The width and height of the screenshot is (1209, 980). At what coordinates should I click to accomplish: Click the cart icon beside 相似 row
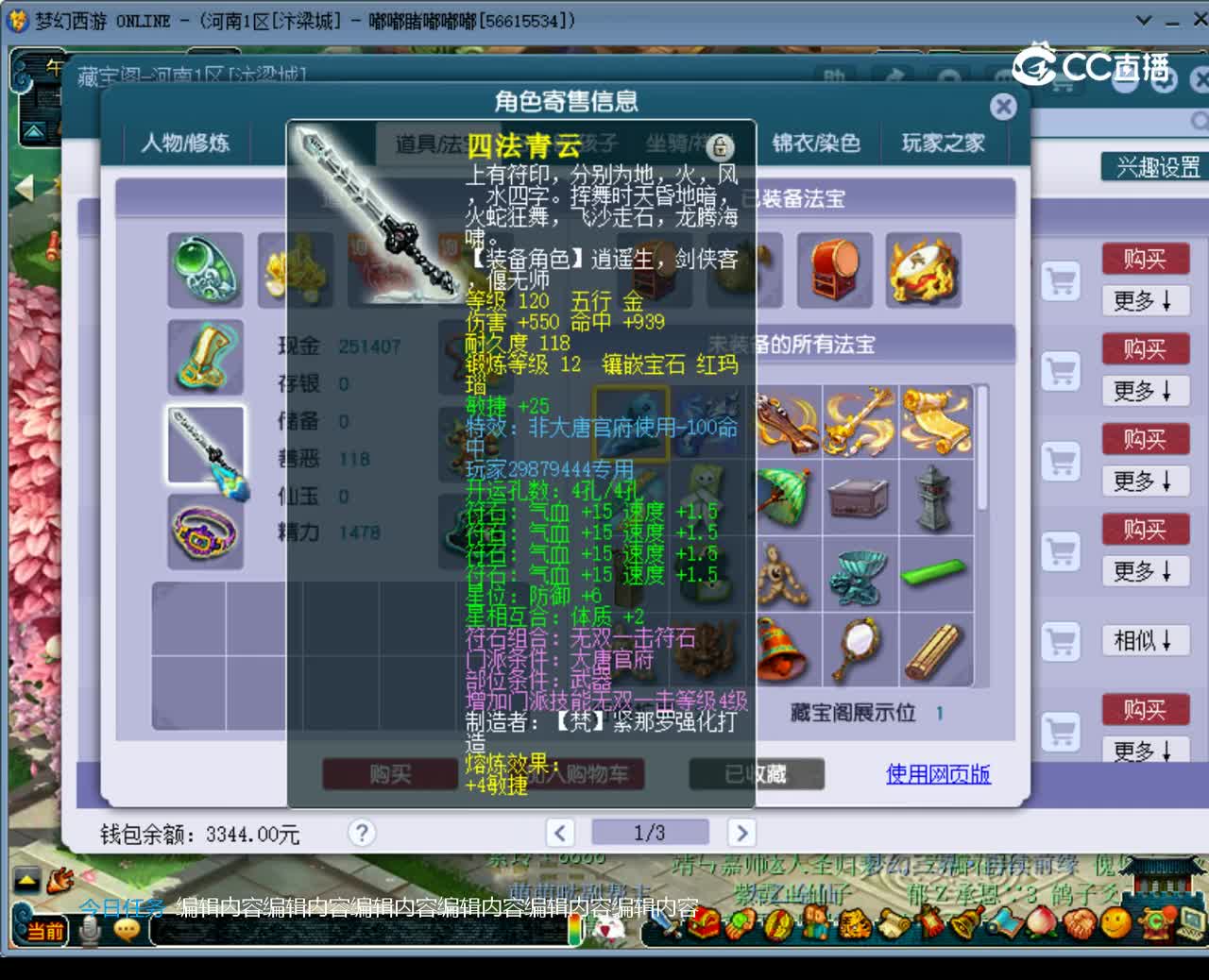[1061, 642]
